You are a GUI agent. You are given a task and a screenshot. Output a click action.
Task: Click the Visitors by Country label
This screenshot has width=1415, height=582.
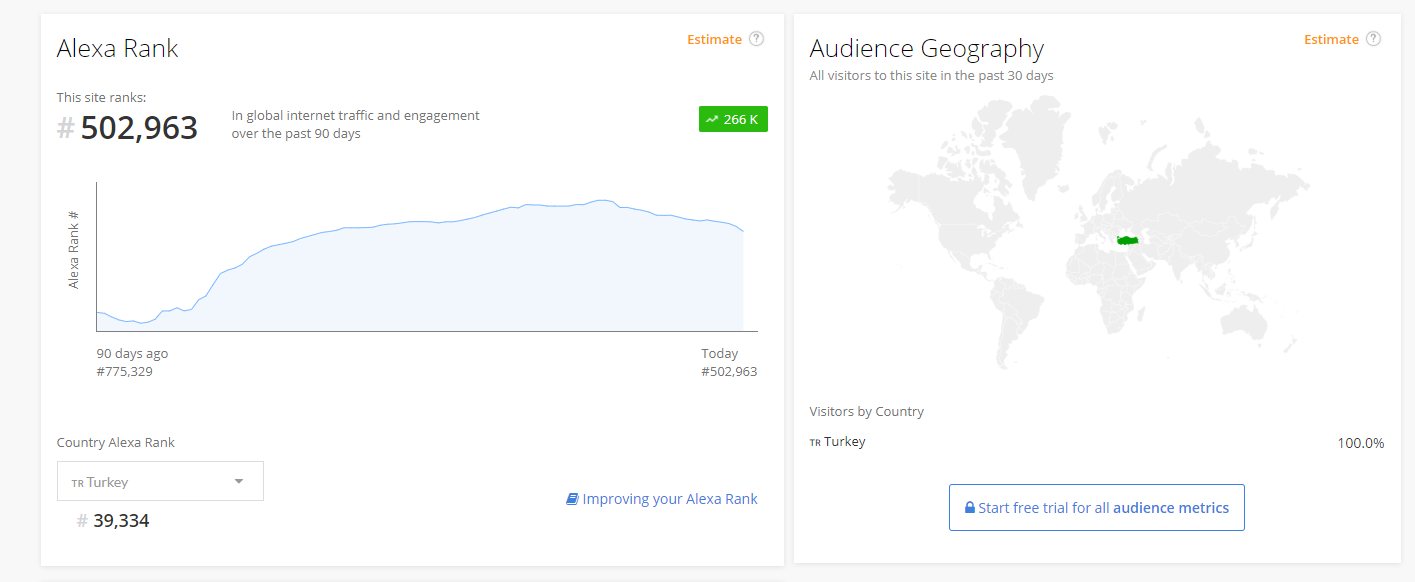tap(866, 412)
